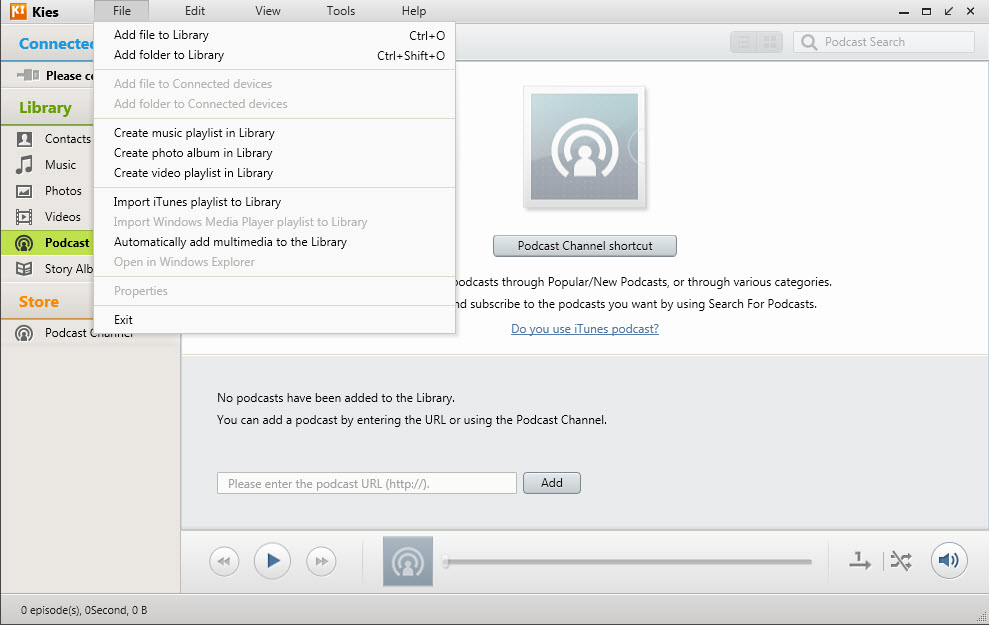Click the Library section header

pos(45,108)
